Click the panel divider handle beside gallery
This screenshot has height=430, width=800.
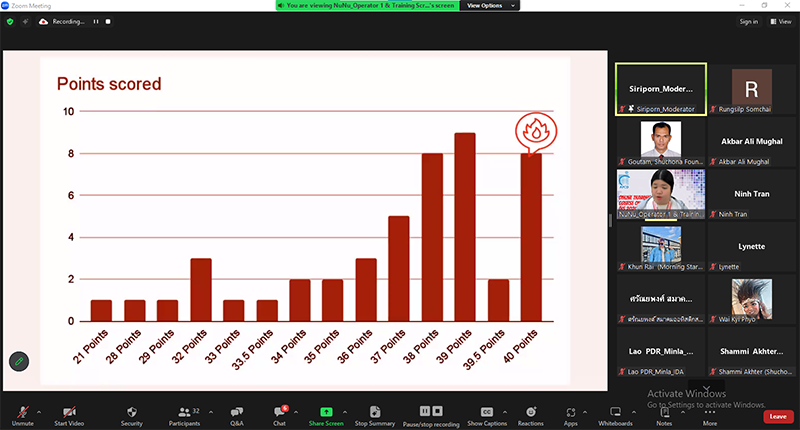coord(611,220)
